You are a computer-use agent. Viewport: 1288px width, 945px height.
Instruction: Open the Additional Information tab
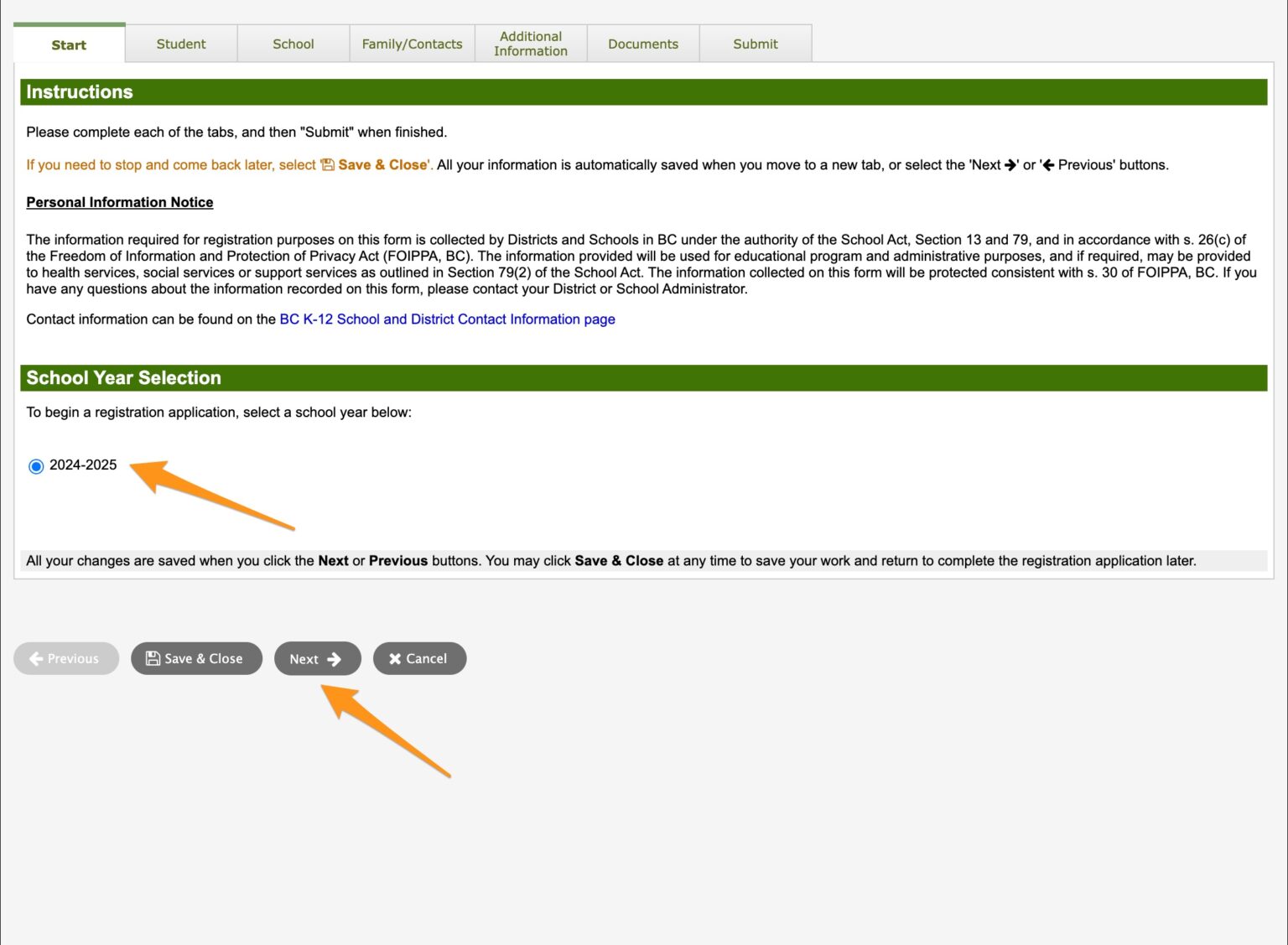tap(531, 44)
